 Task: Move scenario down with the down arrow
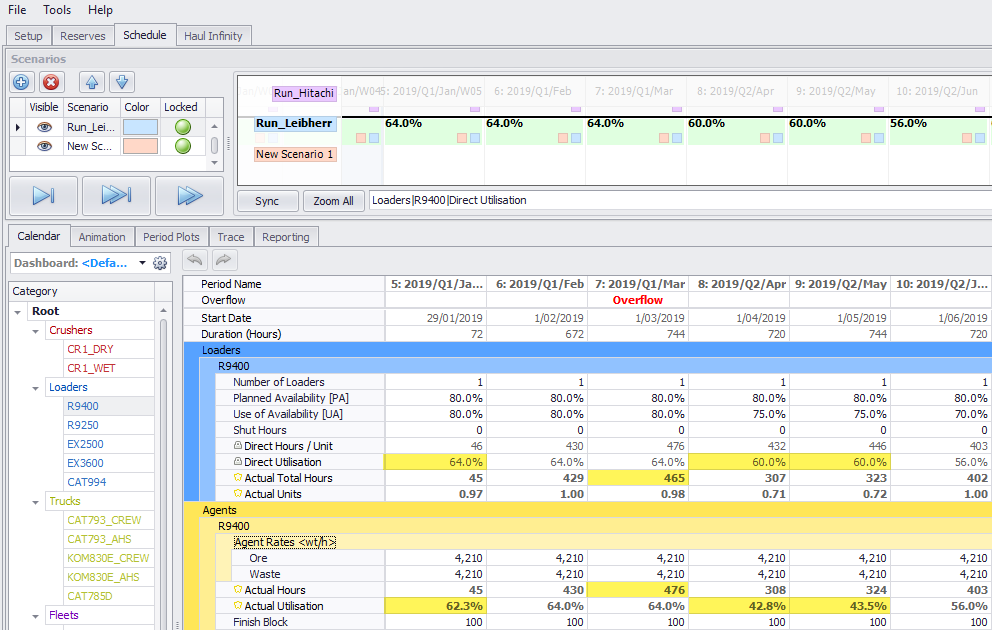click(x=121, y=83)
